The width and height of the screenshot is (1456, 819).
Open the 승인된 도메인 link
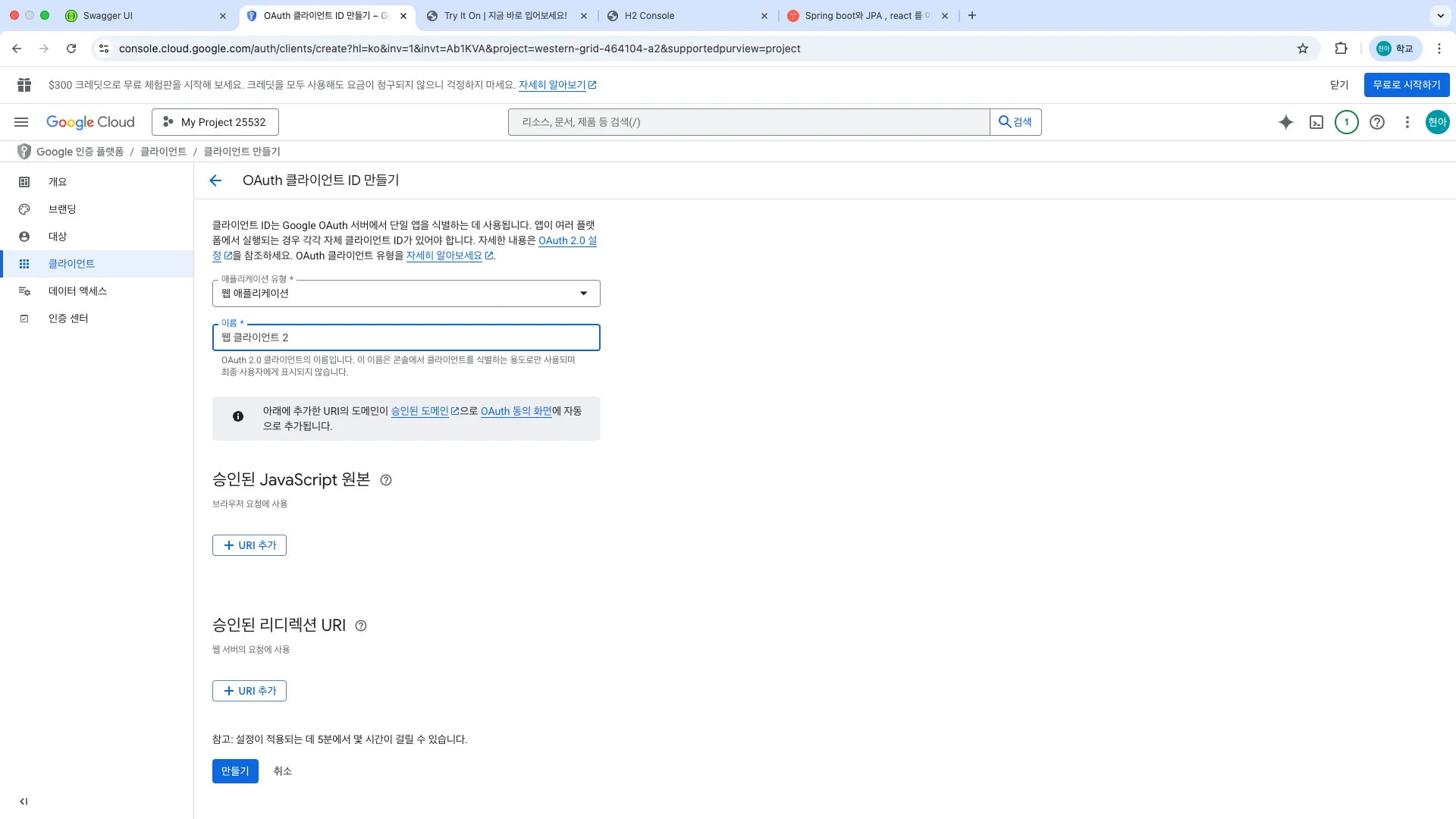pos(420,411)
